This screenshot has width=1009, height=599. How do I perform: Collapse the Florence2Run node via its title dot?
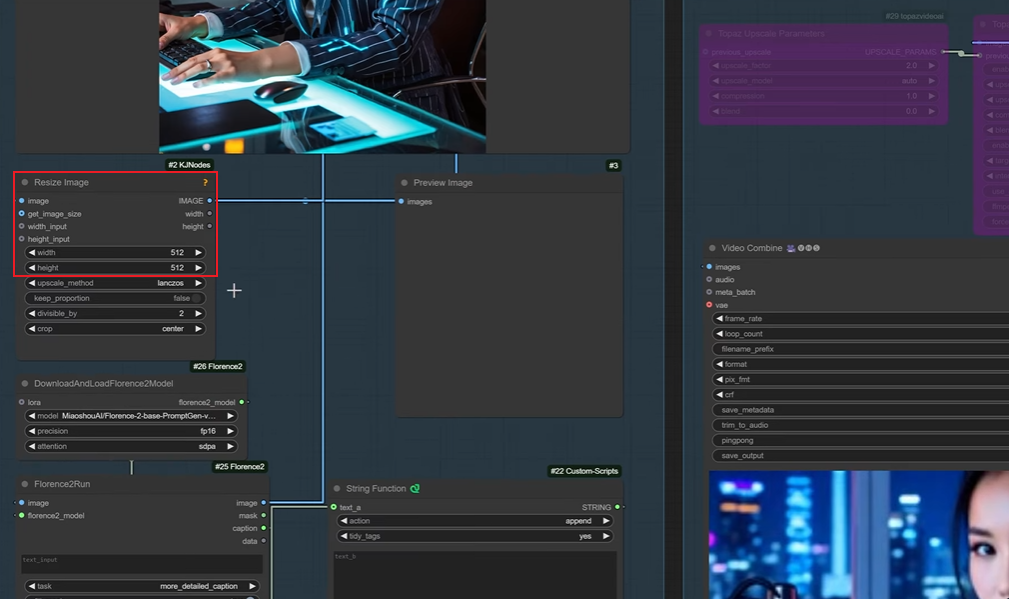click(25, 484)
